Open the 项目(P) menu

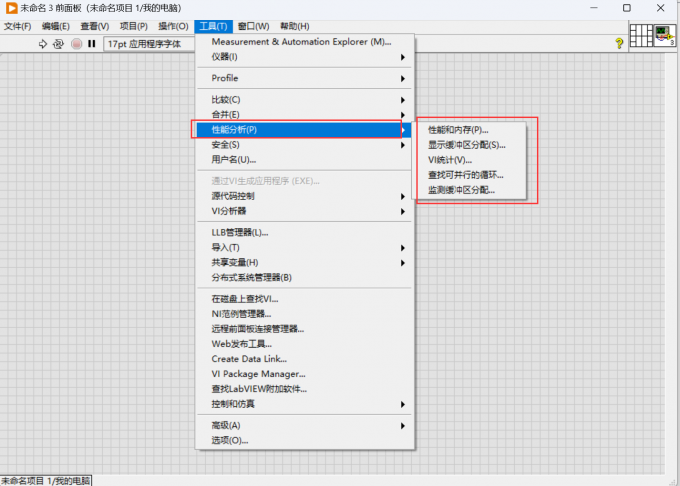(134, 26)
